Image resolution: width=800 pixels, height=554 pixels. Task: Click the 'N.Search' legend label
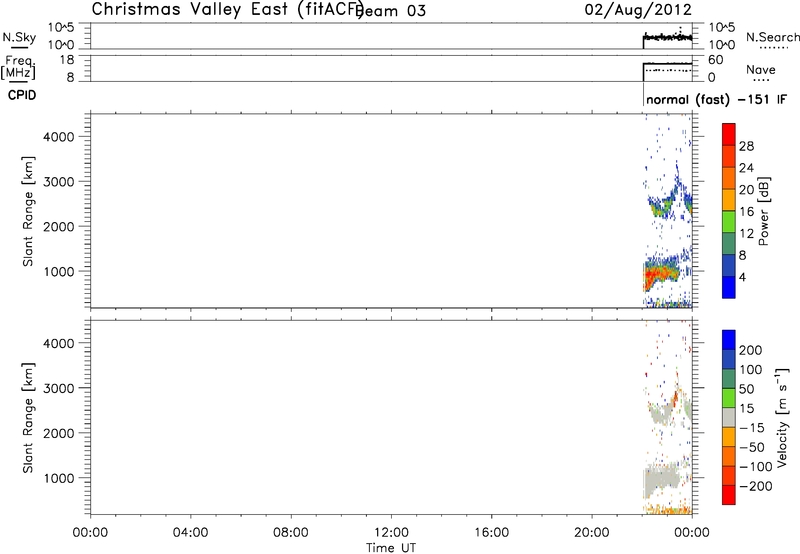(772, 37)
